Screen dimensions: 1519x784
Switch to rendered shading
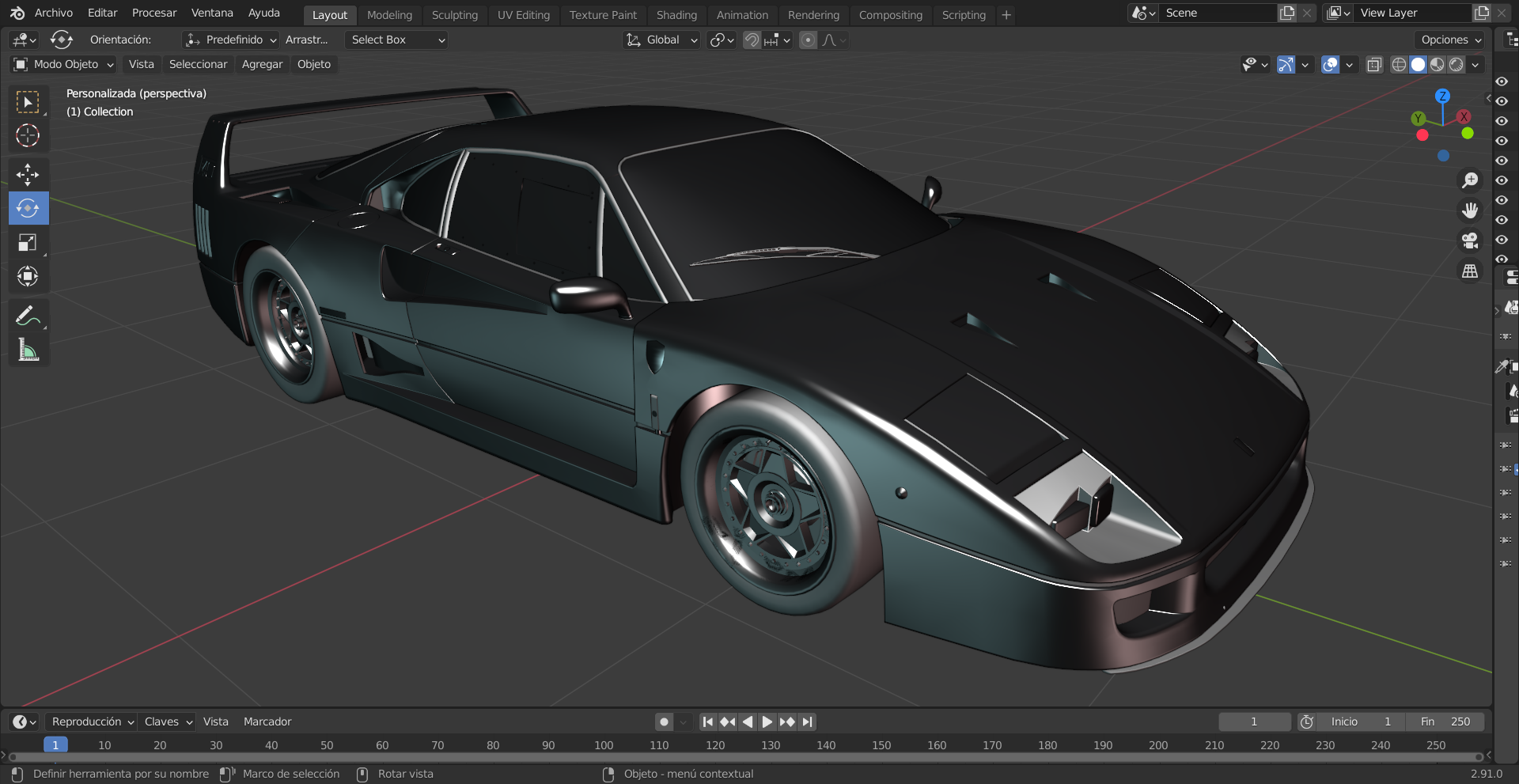coord(1456,65)
